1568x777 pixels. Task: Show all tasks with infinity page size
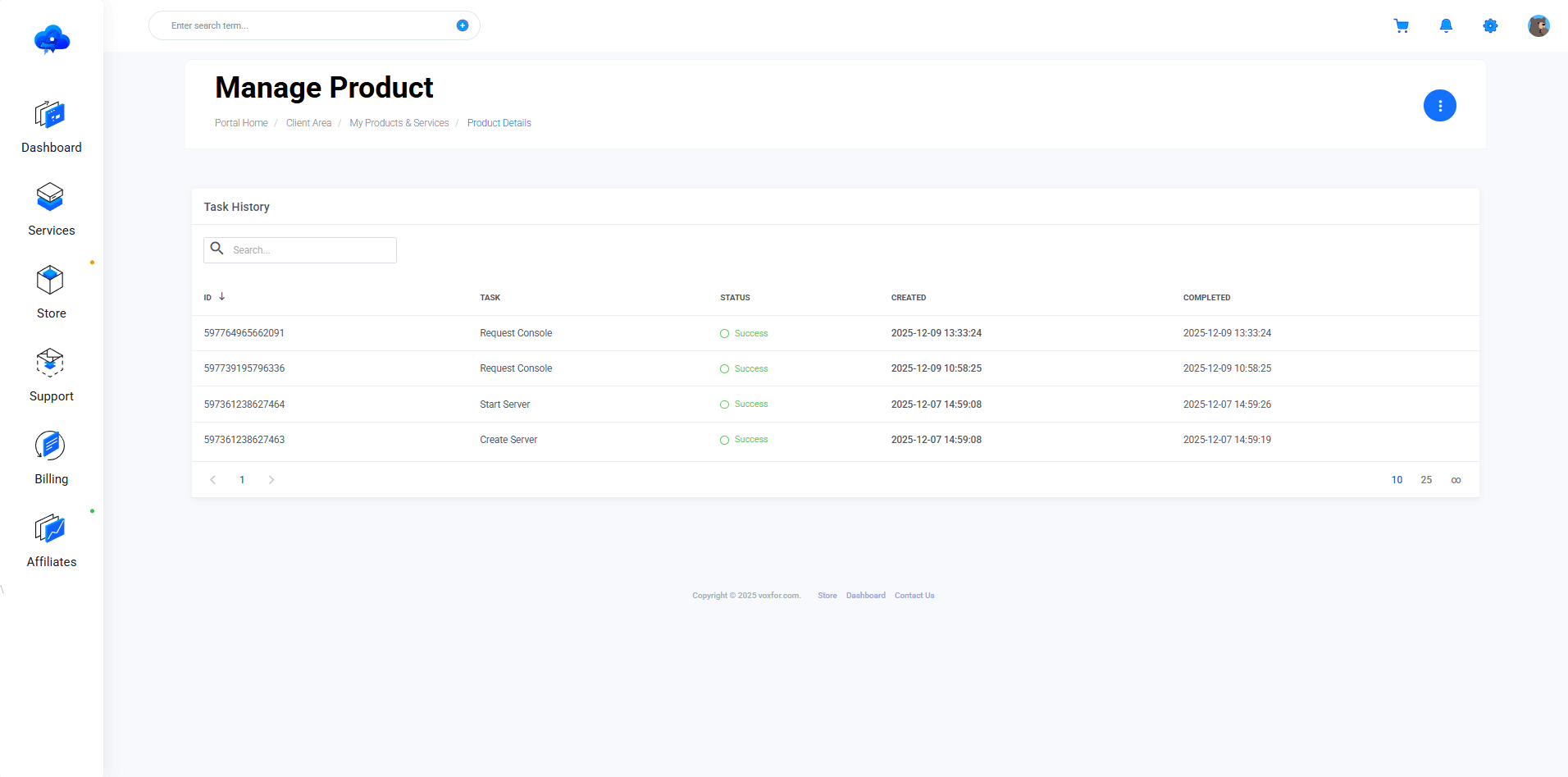tap(1456, 479)
